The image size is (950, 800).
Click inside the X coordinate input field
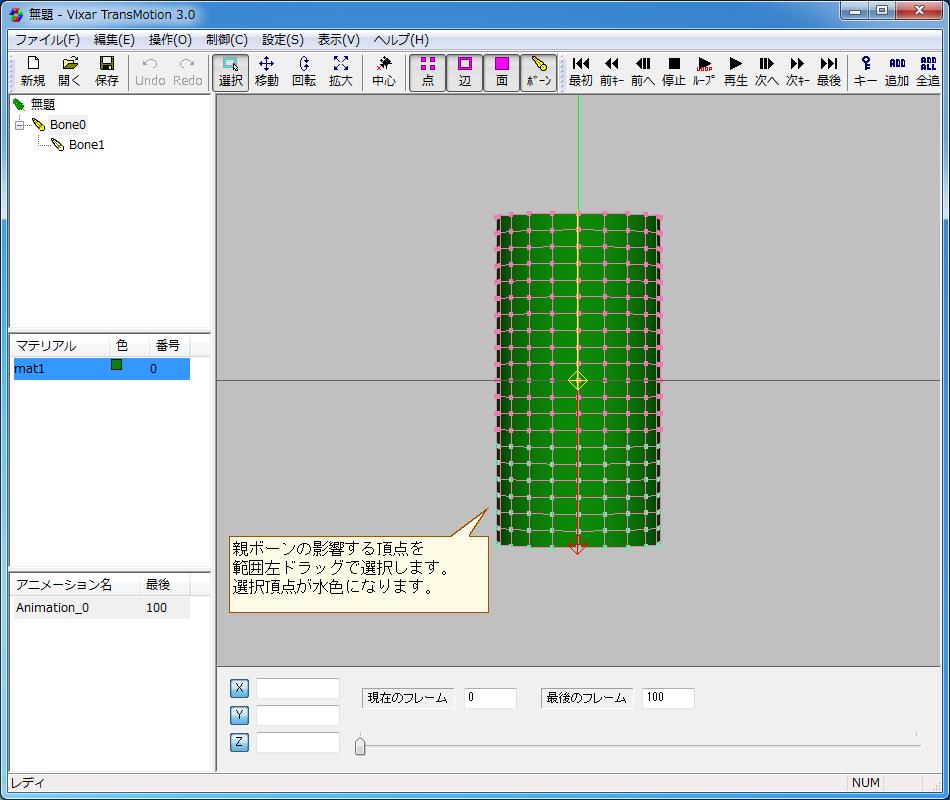pos(298,688)
